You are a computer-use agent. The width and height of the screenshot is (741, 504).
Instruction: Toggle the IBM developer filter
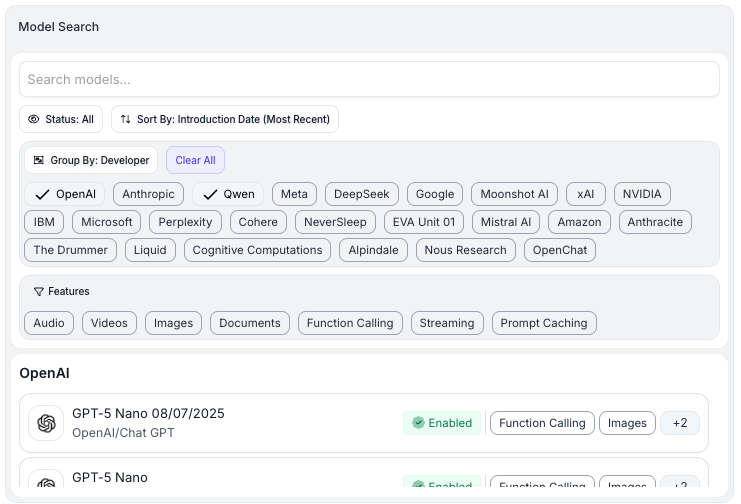[44, 222]
